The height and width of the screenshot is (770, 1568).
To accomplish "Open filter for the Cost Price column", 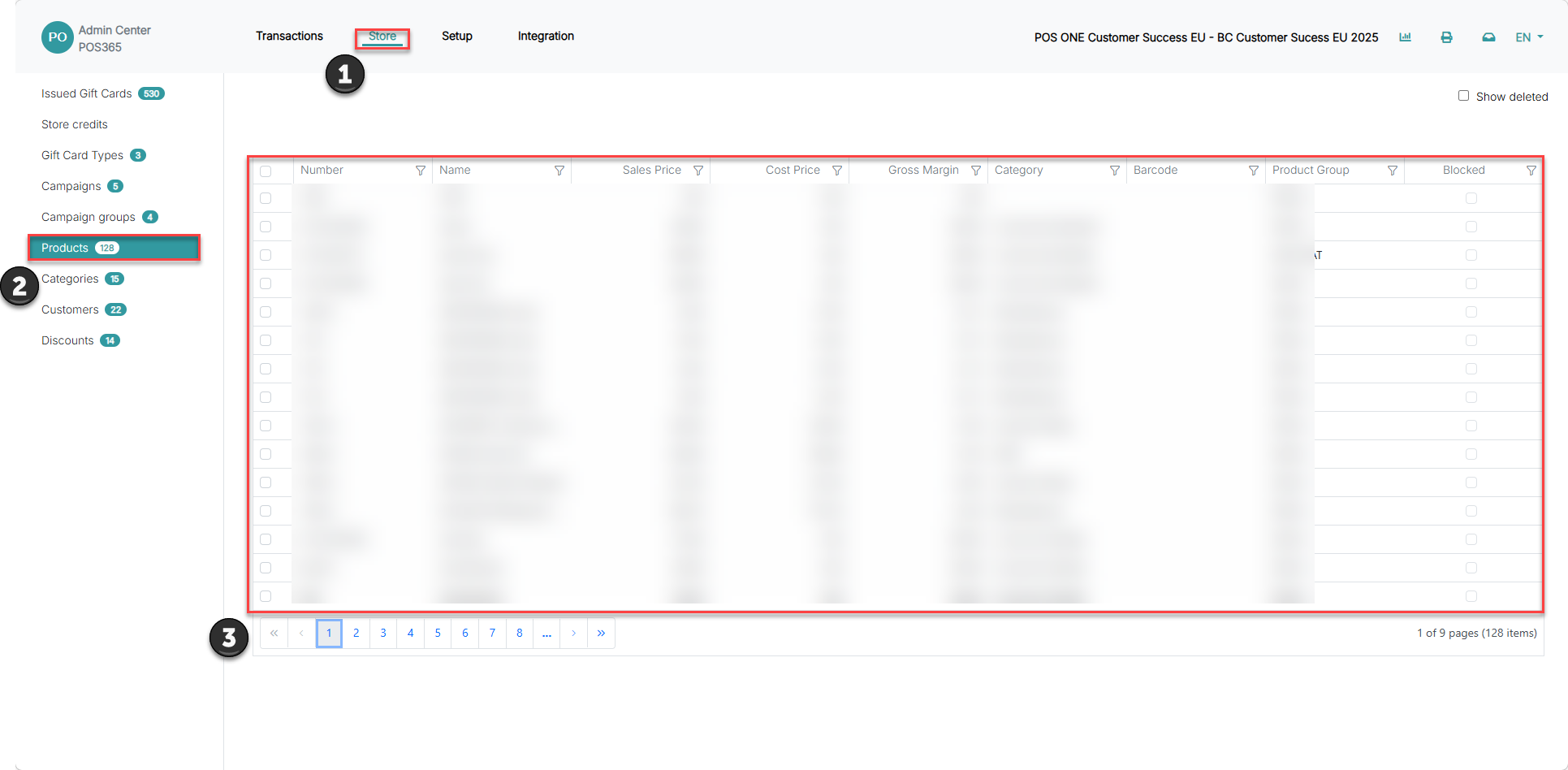I will (x=836, y=171).
